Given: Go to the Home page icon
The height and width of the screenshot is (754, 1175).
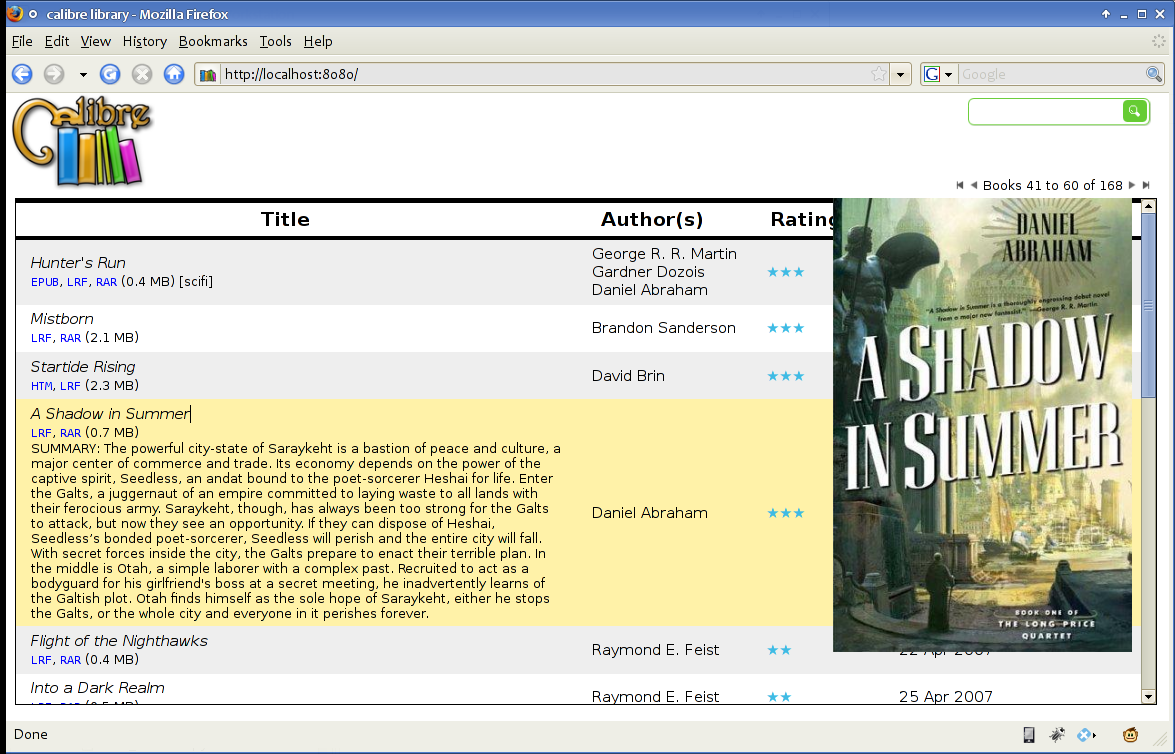Looking at the screenshot, I should (174, 74).
